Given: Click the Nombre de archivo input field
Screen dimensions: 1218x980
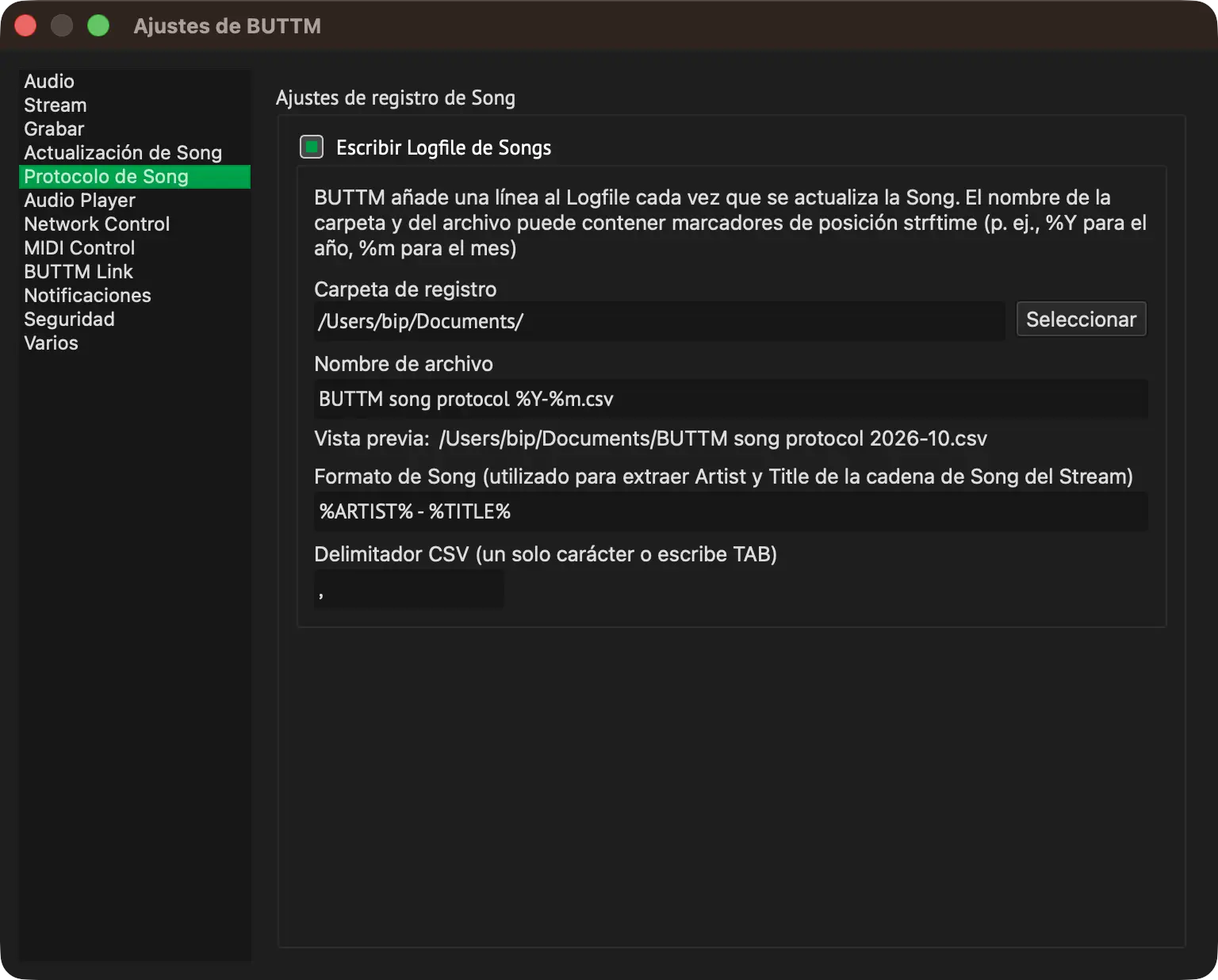Looking at the screenshot, I should click(731, 399).
